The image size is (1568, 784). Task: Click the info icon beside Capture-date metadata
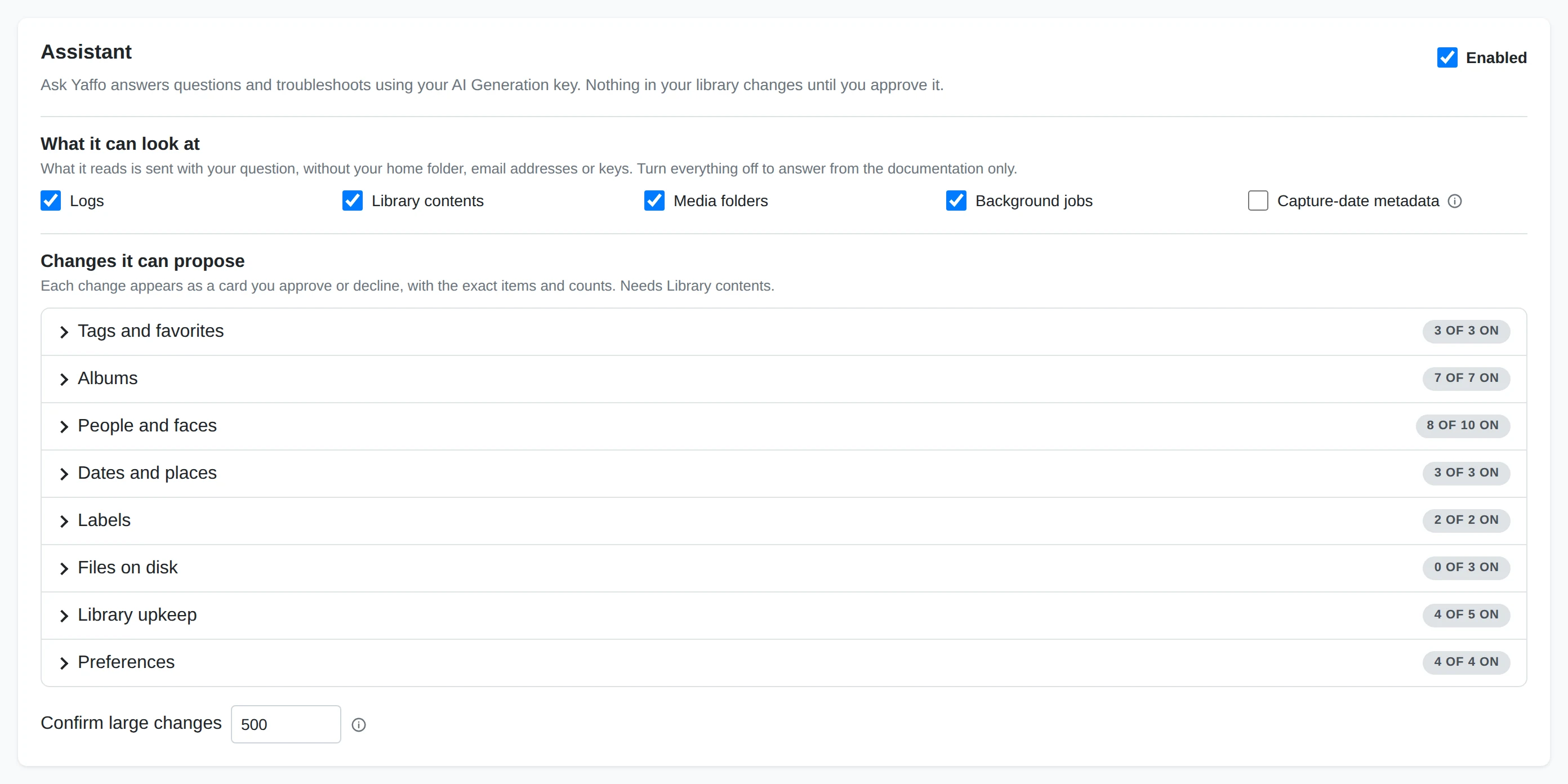[x=1454, y=201]
